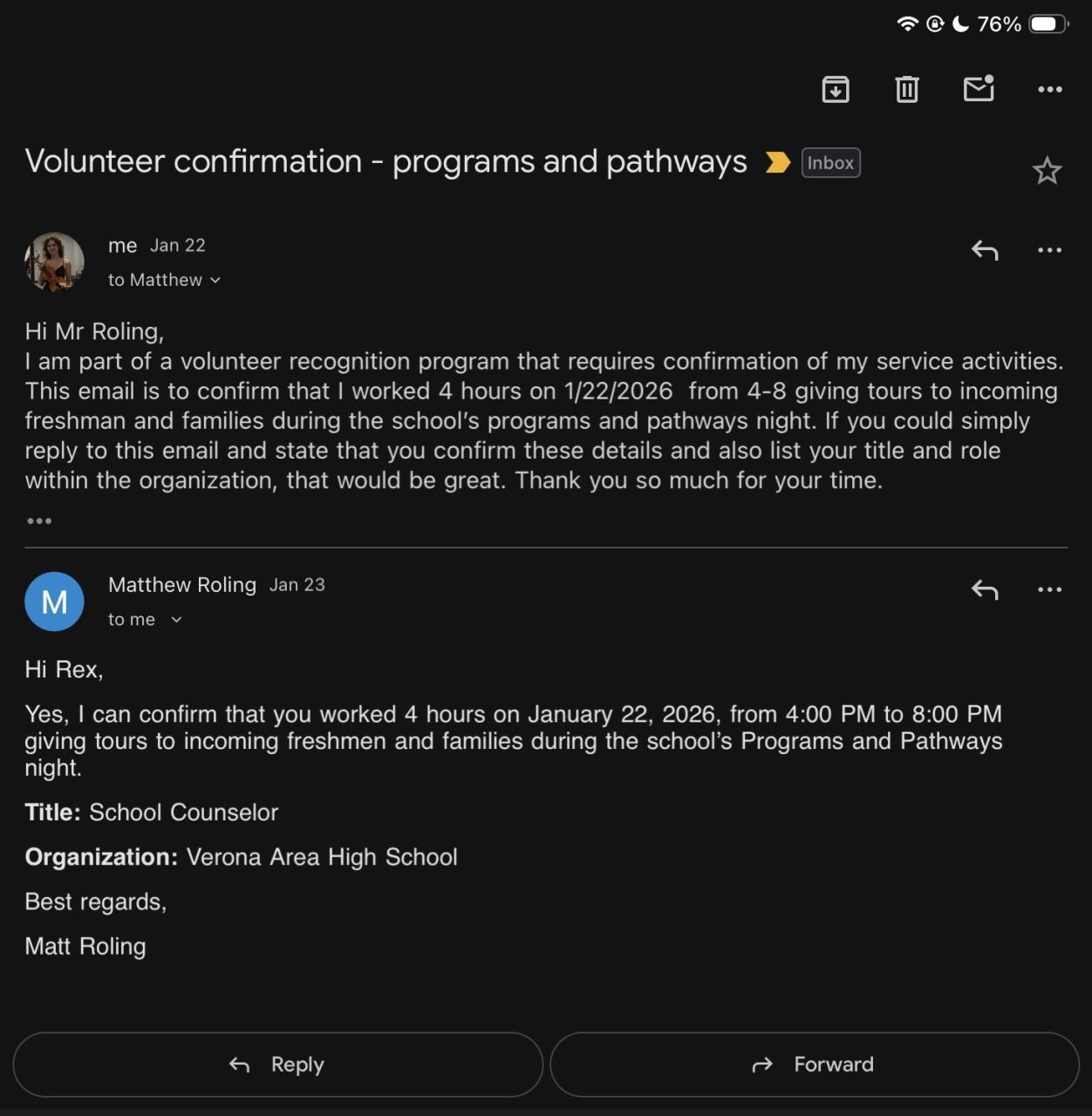
Task: Toggle the yellow importance marker
Action: [x=777, y=163]
